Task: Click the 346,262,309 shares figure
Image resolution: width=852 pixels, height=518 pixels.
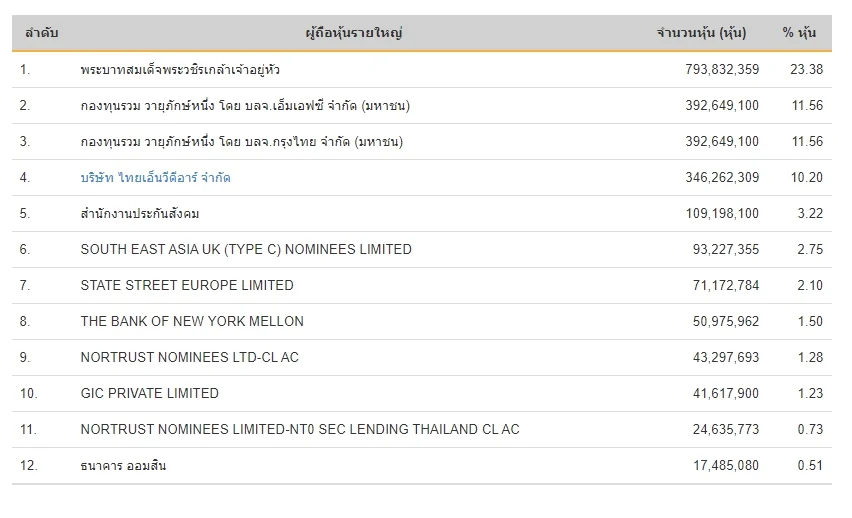Action: click(716, 178)
